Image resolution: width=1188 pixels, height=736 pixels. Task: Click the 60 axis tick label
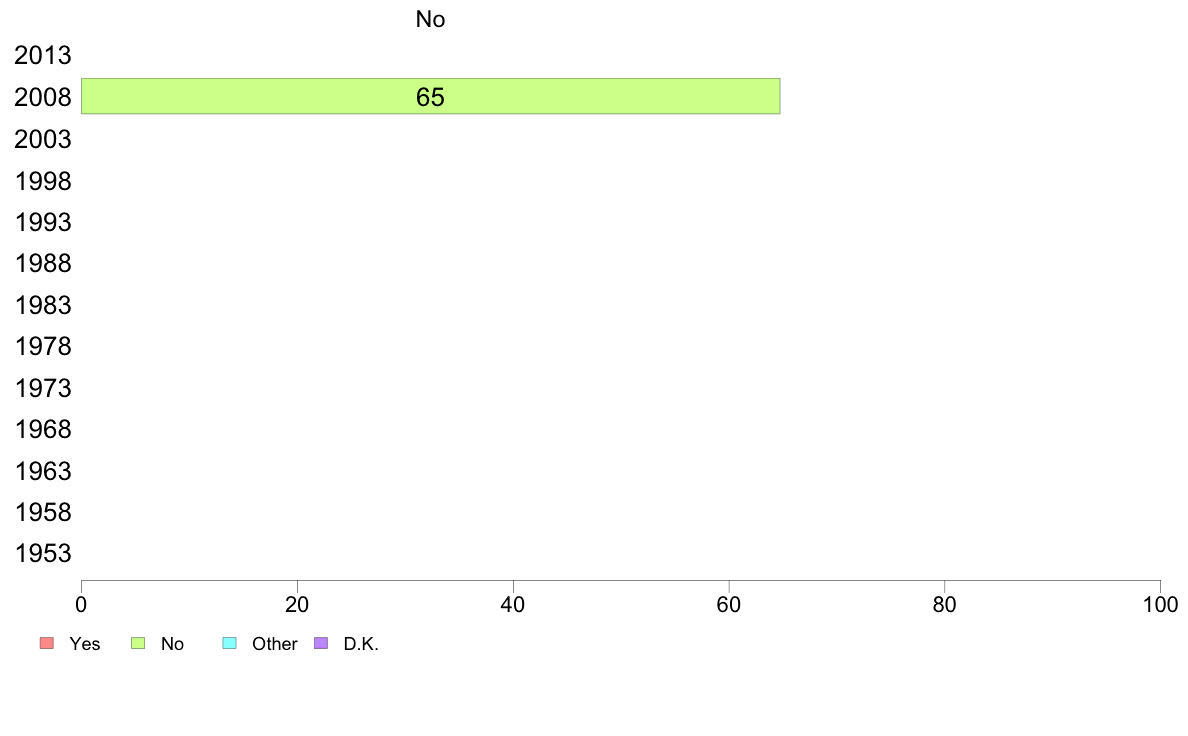[729, 604]
